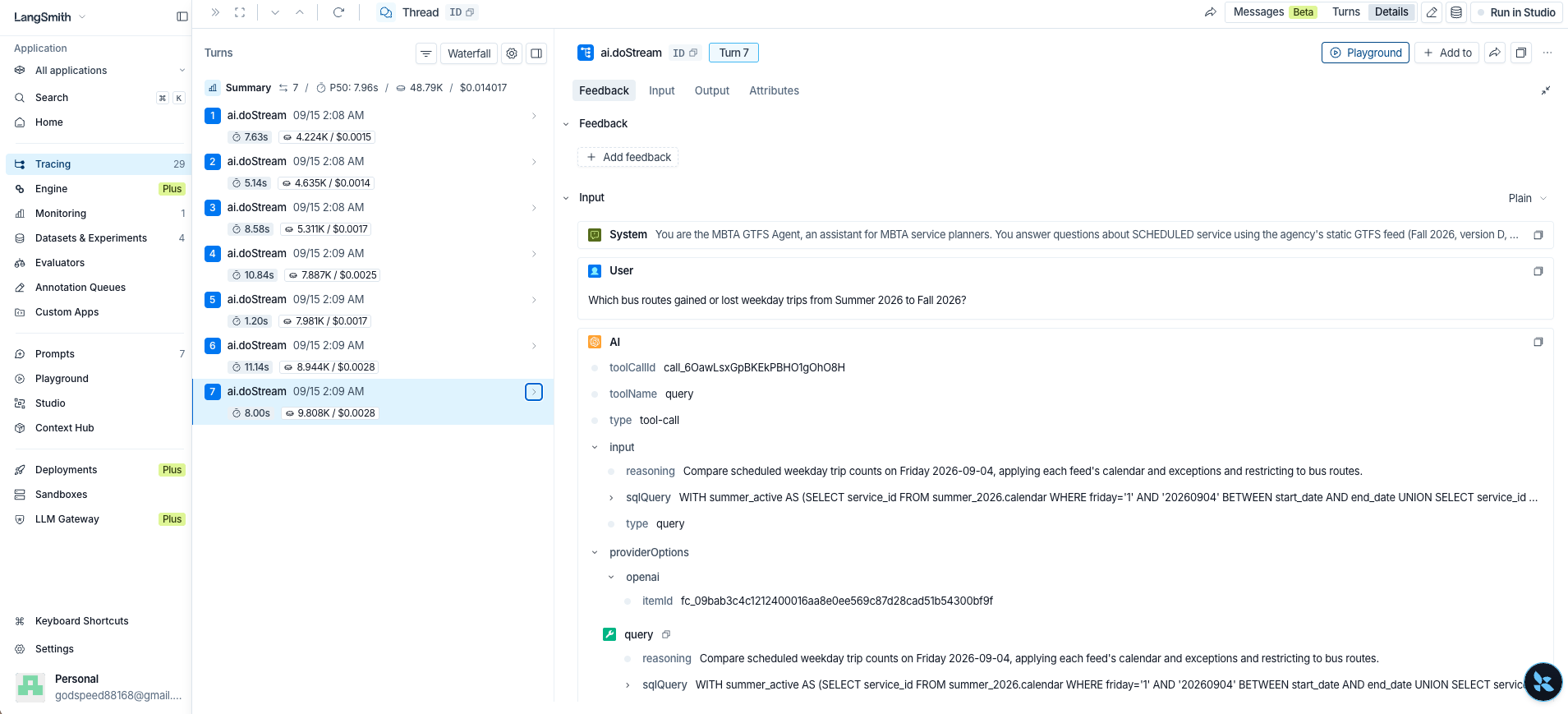Click the Add feedback button

(628, 157)
